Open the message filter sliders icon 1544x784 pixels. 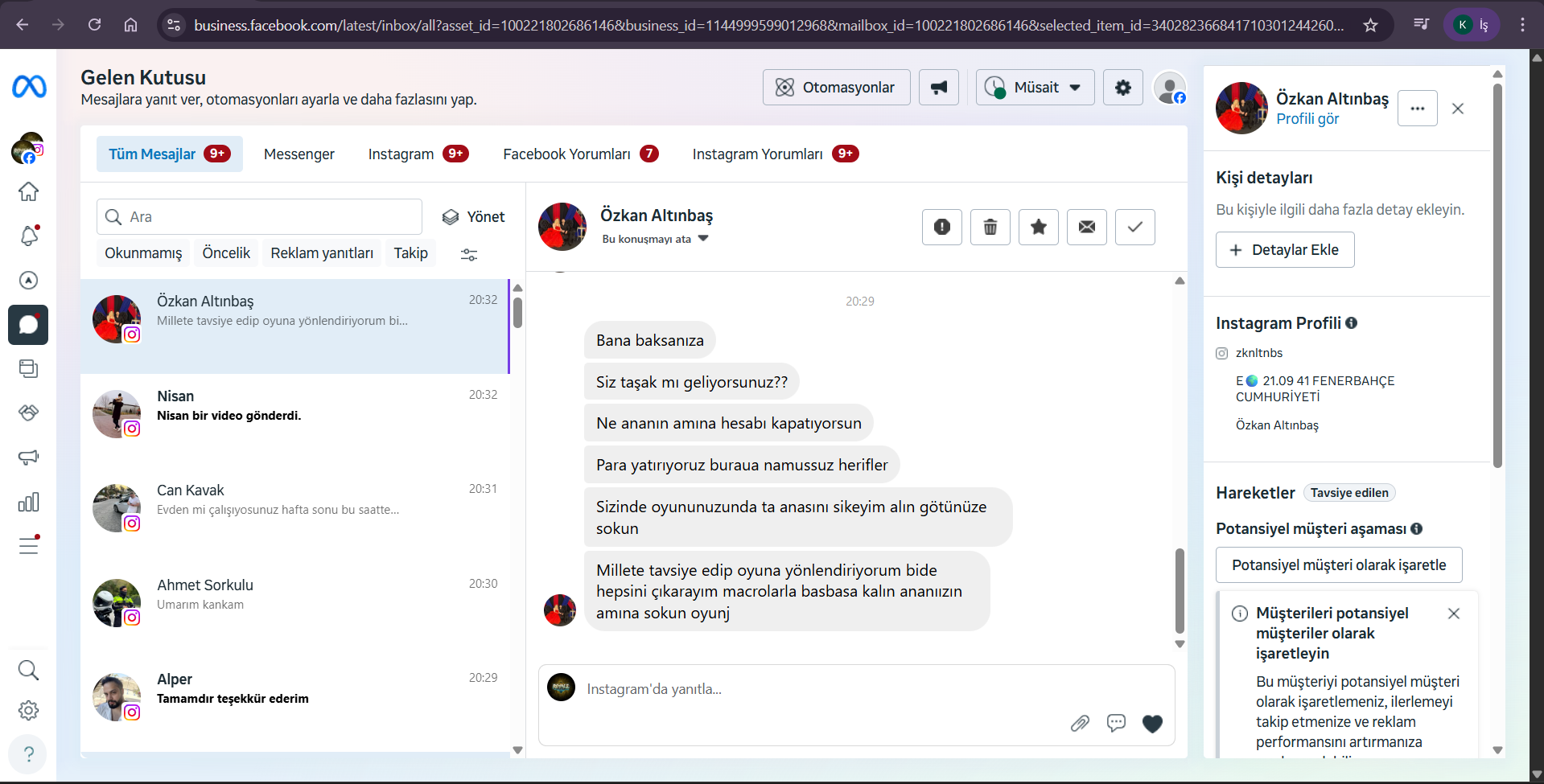click(469, 254)
